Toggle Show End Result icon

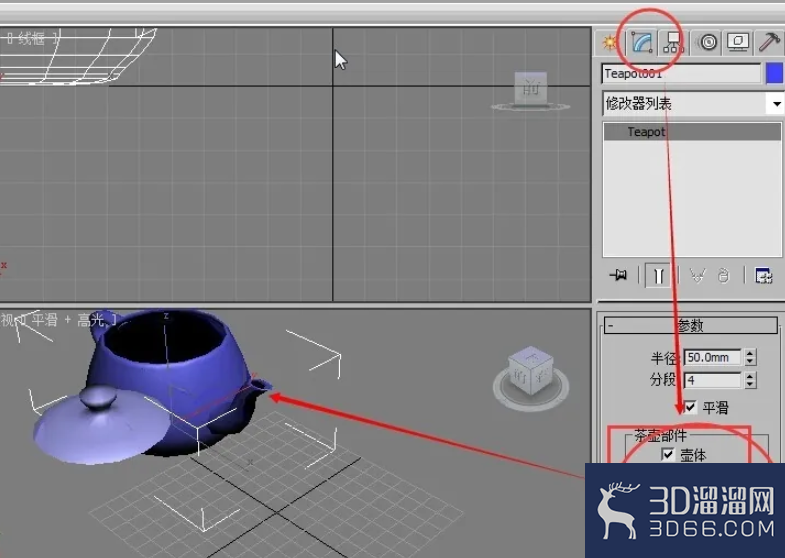(x=658, y=276)
